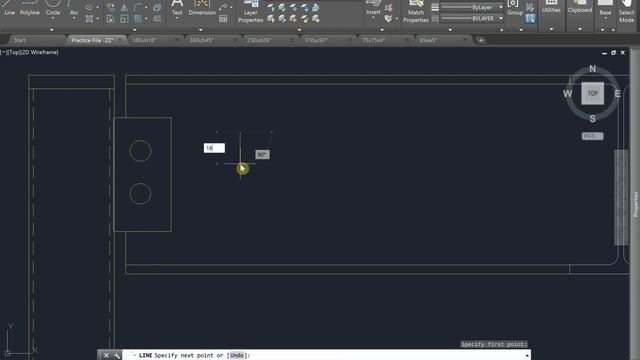Activate the Fillet modify tool
Screen dimensions: 640x360
pos(138,7)
